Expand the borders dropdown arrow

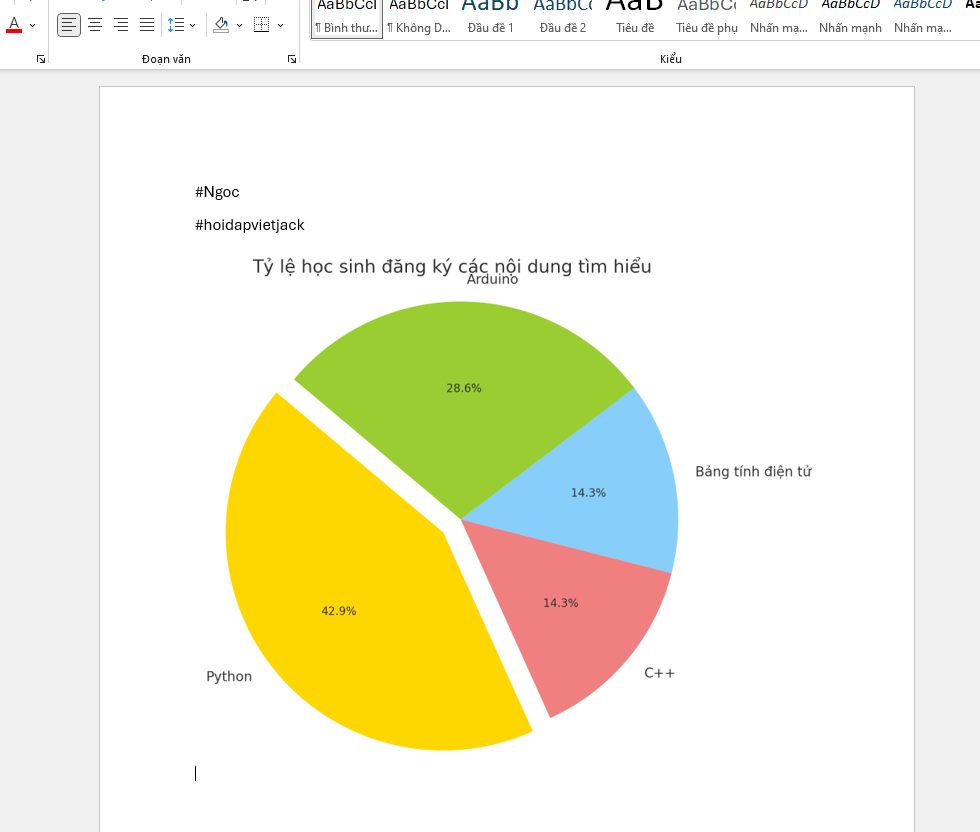280,25
